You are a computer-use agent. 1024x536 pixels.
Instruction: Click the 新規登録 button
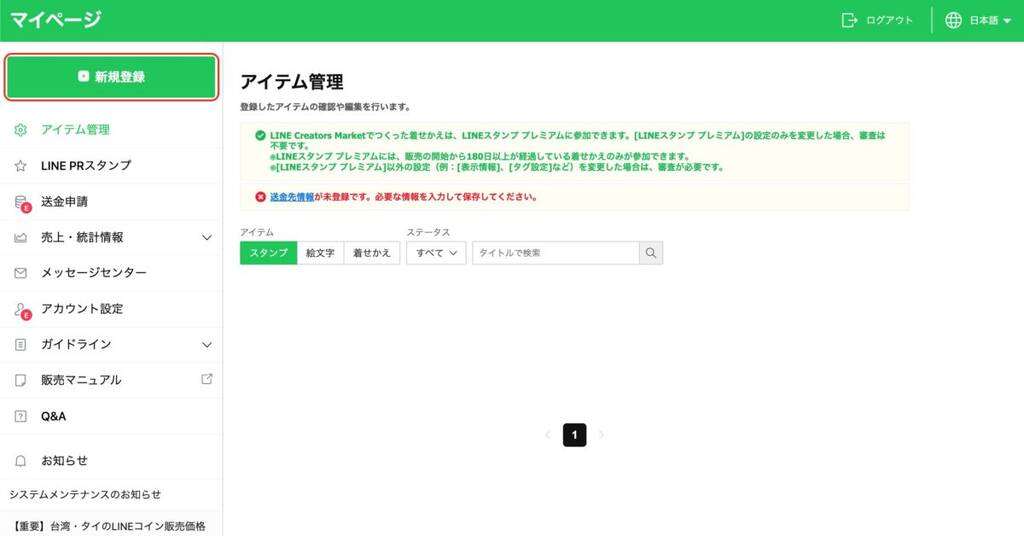point(111,77)
